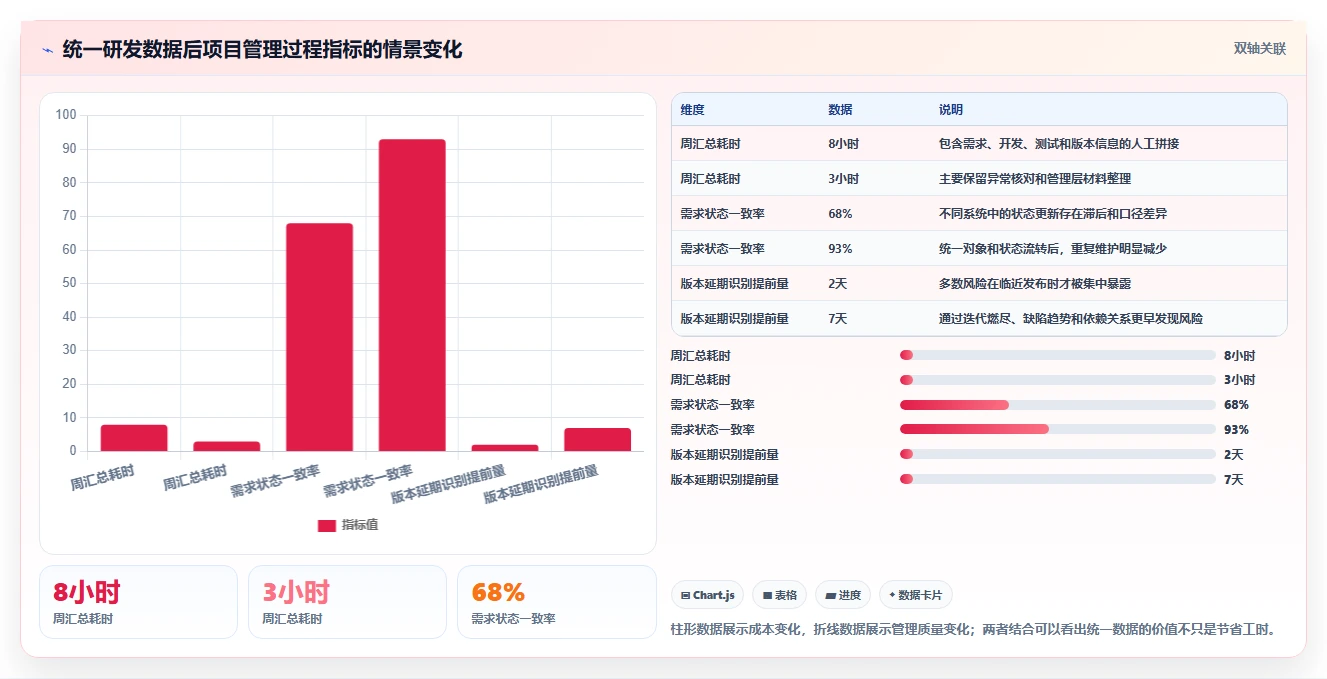Open the orange 68% summary card

[556, 602]
